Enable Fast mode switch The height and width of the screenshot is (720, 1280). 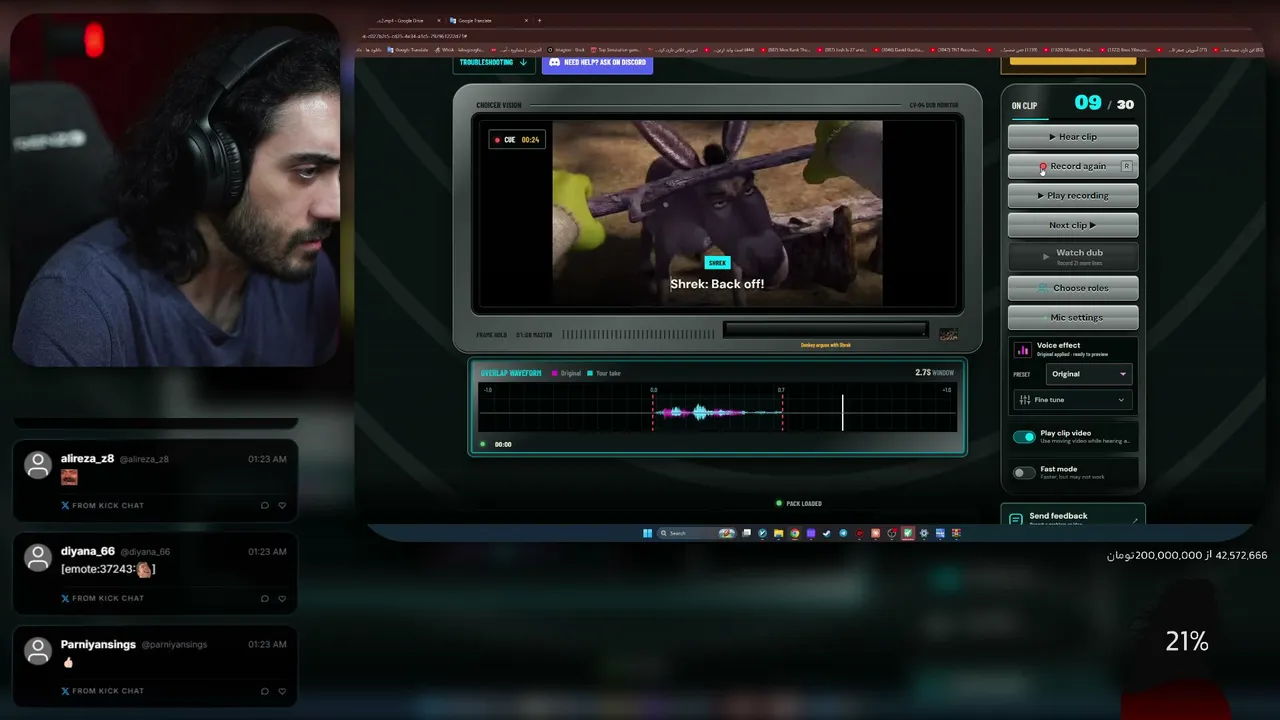pyautogui.click(x=1024, y=473)
